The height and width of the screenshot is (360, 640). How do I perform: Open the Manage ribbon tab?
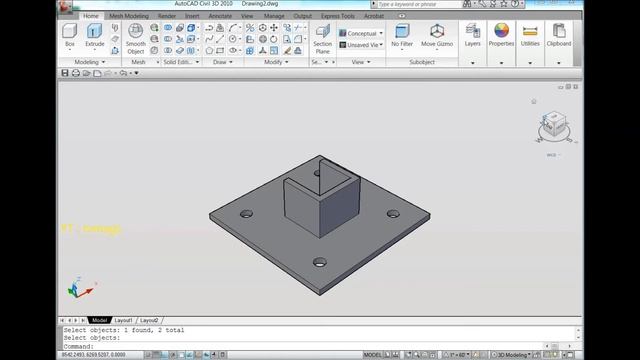[274, 16]
